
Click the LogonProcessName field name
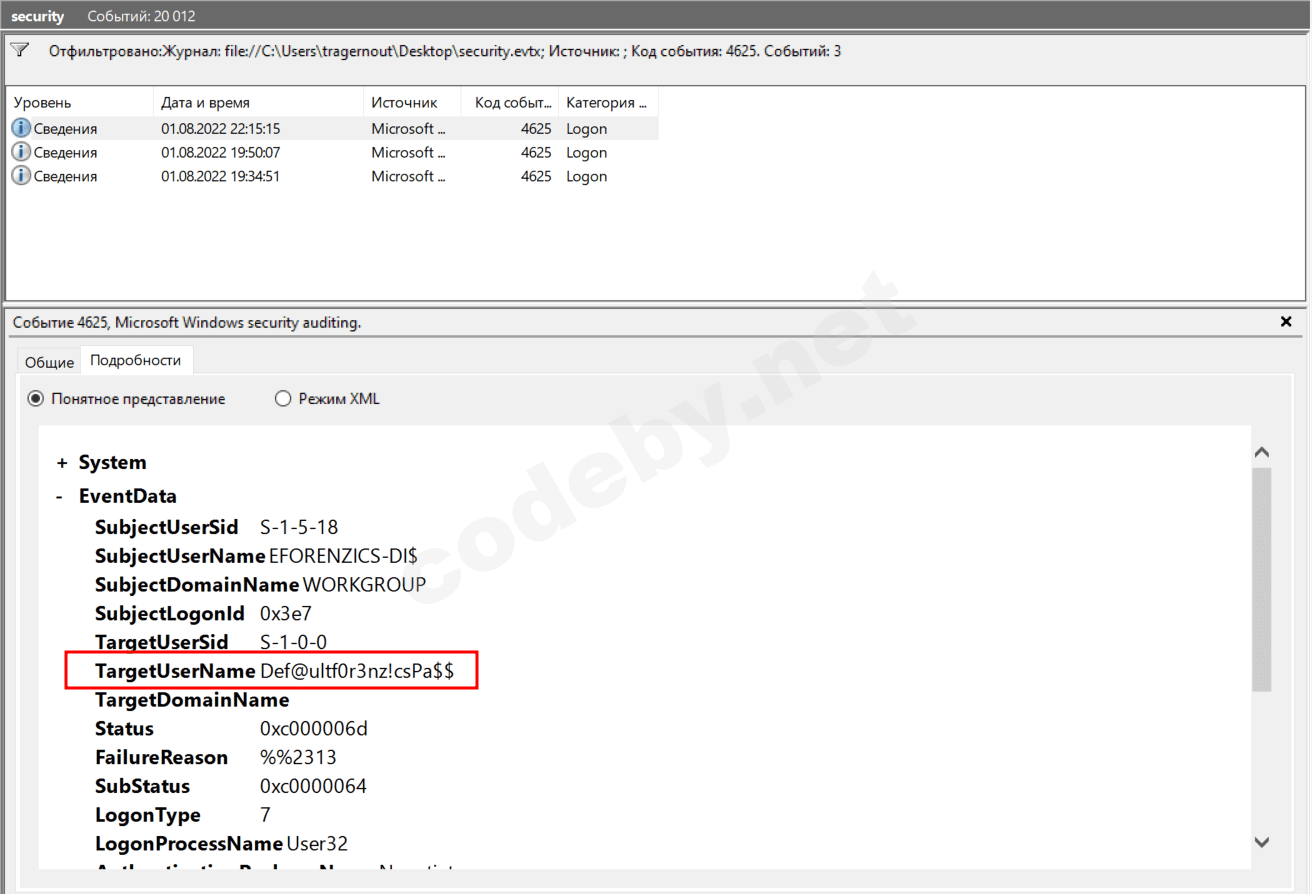click(189, 845)
